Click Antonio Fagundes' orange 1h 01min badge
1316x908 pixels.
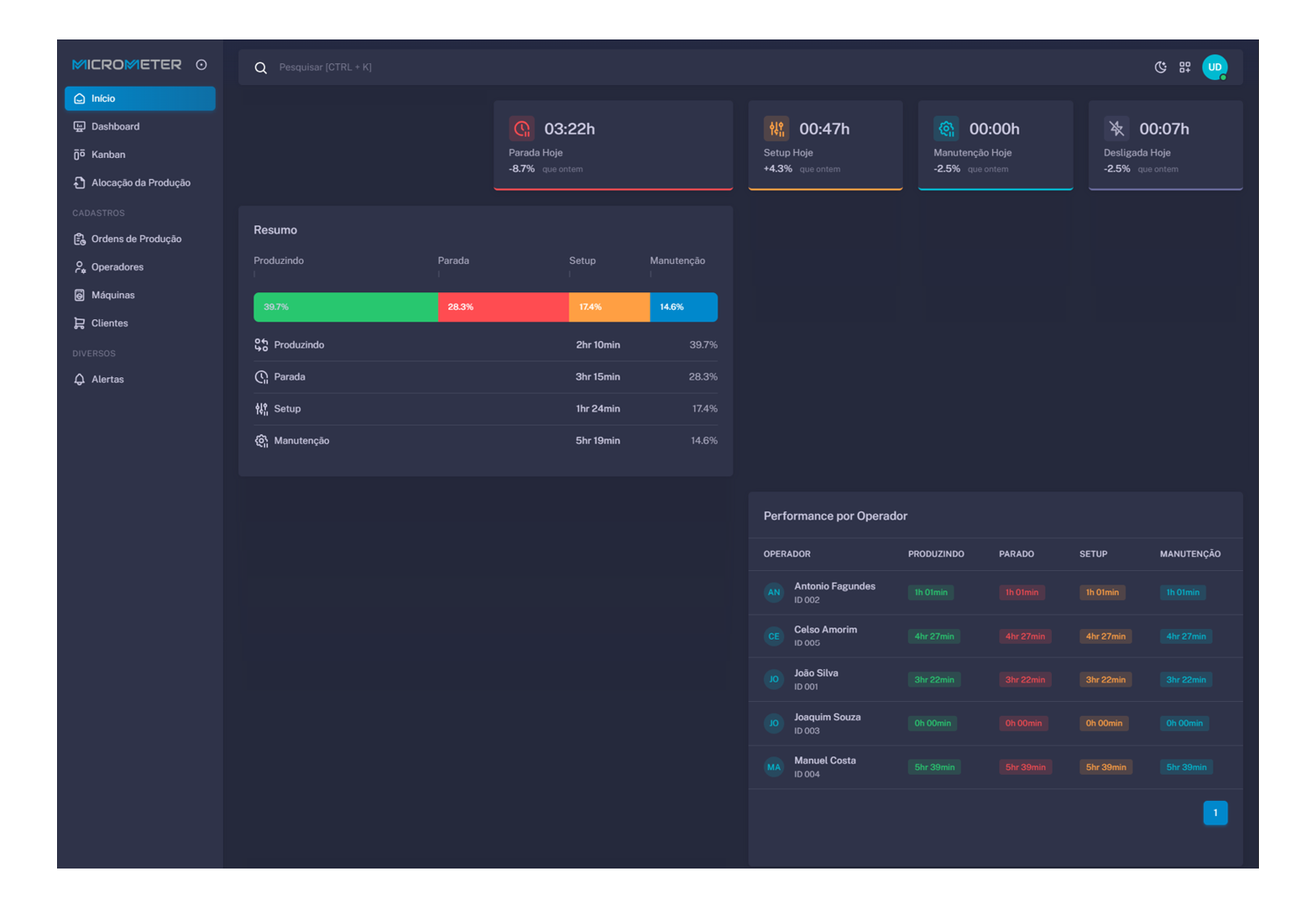1103,593
